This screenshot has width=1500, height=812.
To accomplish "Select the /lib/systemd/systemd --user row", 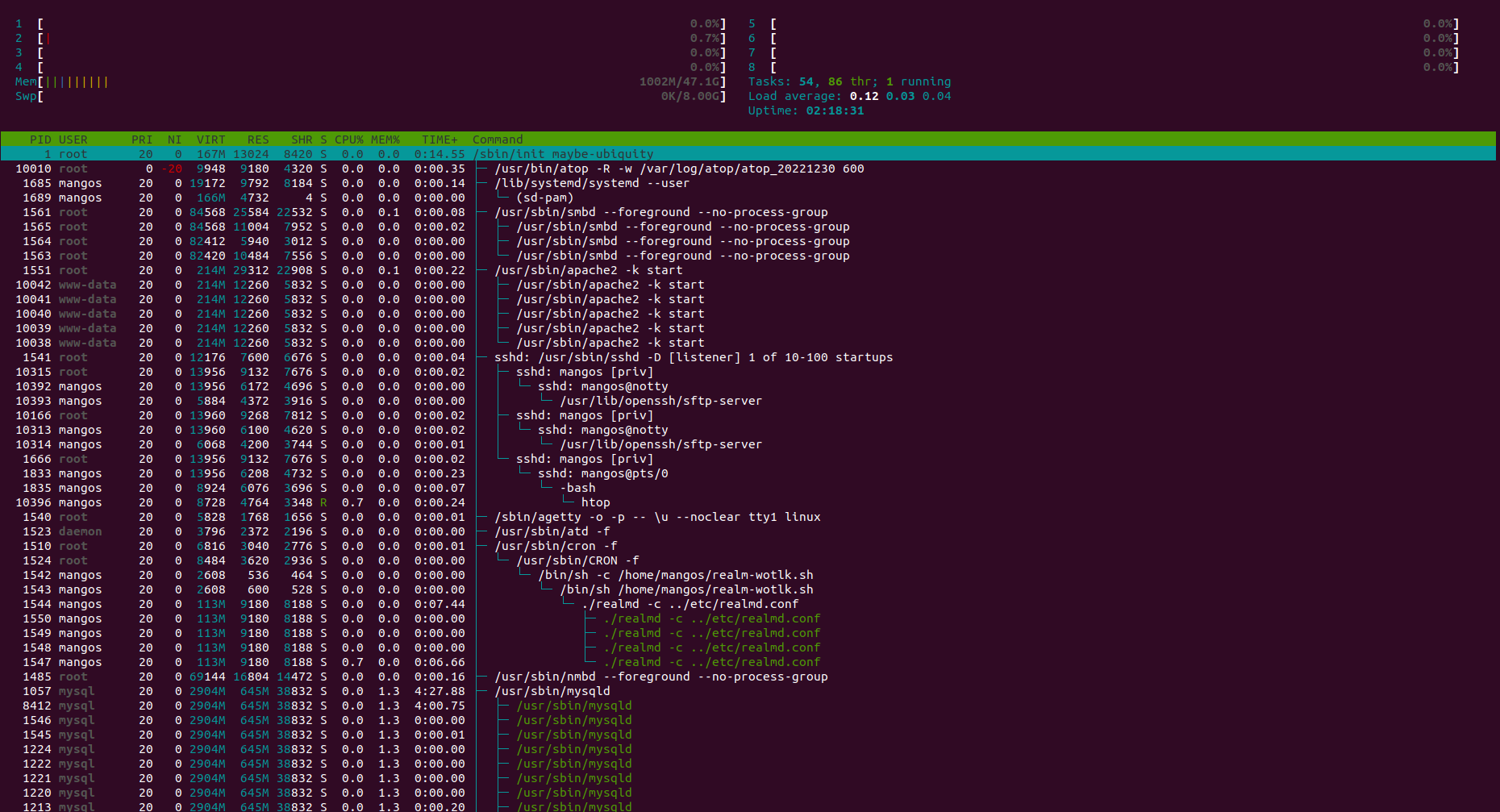I will (748, 183).
